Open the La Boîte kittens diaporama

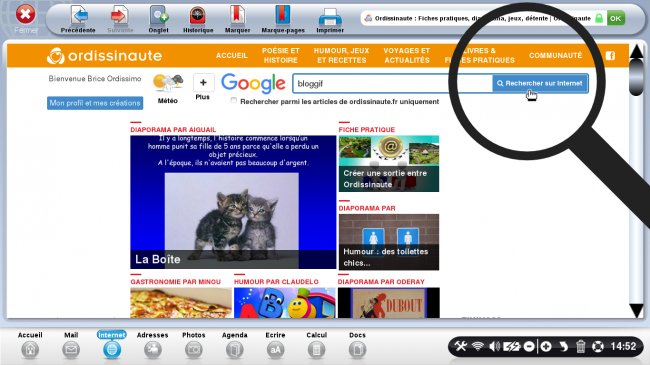[233, 202]
